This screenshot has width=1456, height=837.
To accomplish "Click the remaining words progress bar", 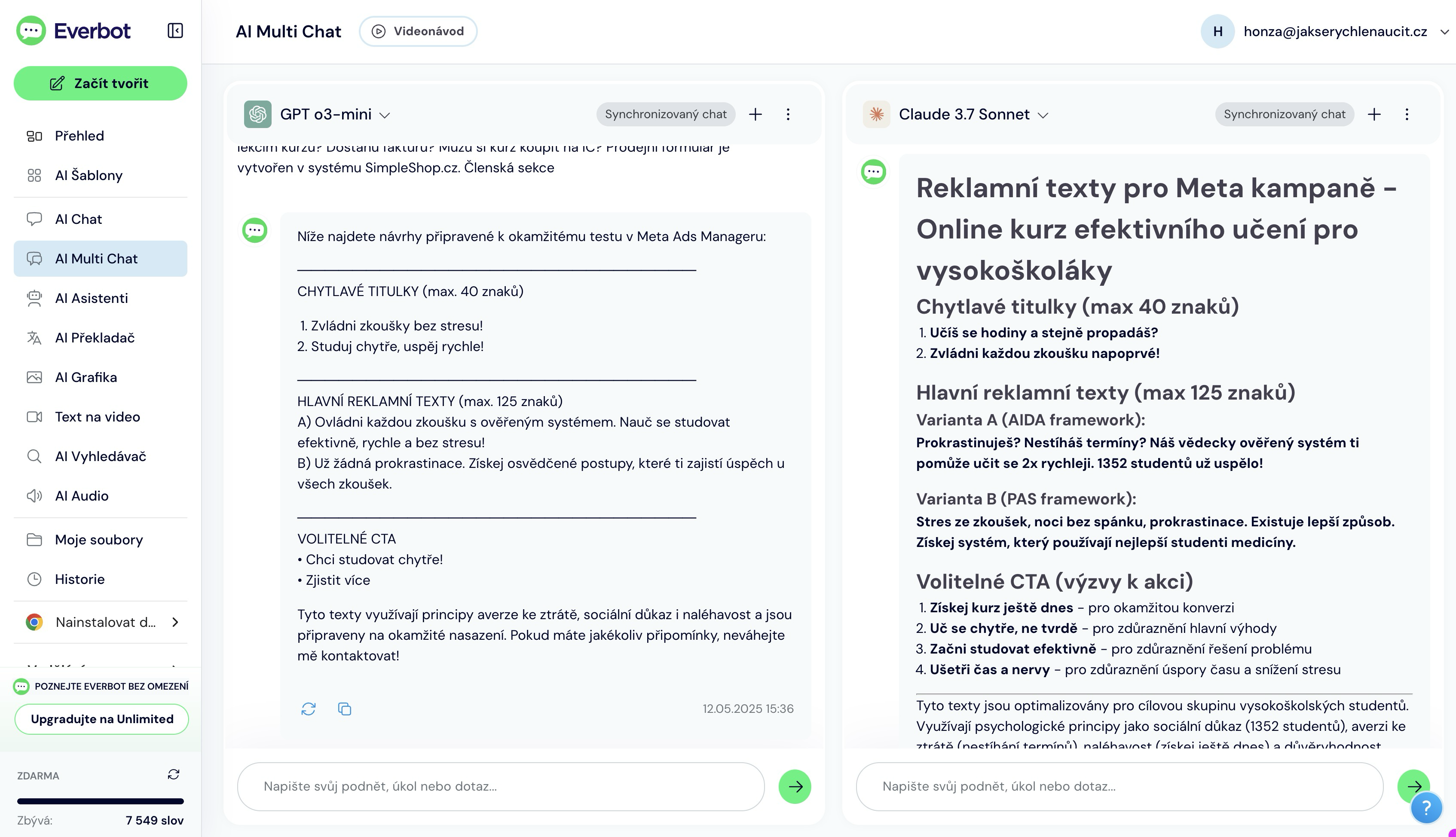I will [101, 801].
